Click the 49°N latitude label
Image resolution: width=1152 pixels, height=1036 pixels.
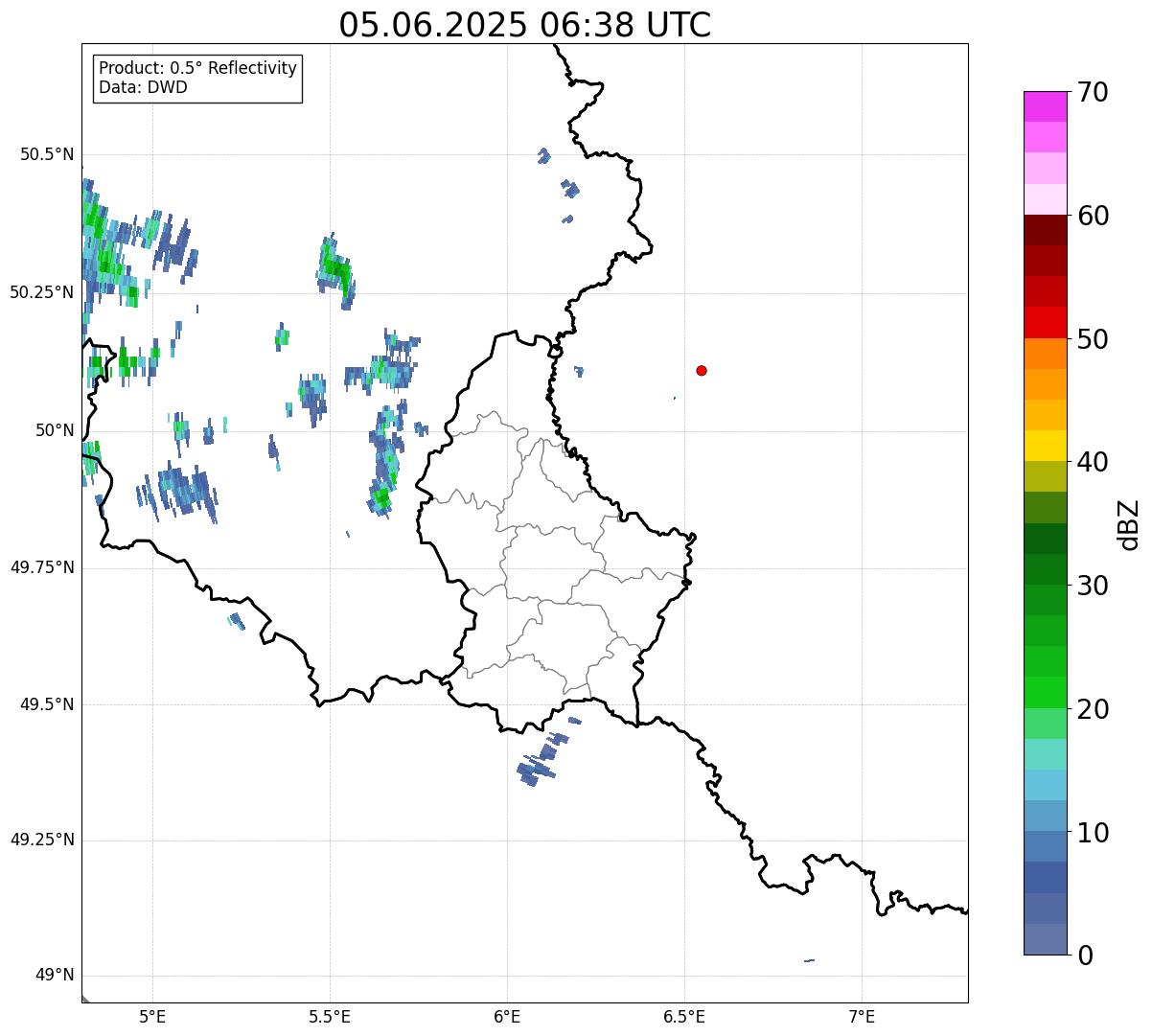tap(55, 976)
